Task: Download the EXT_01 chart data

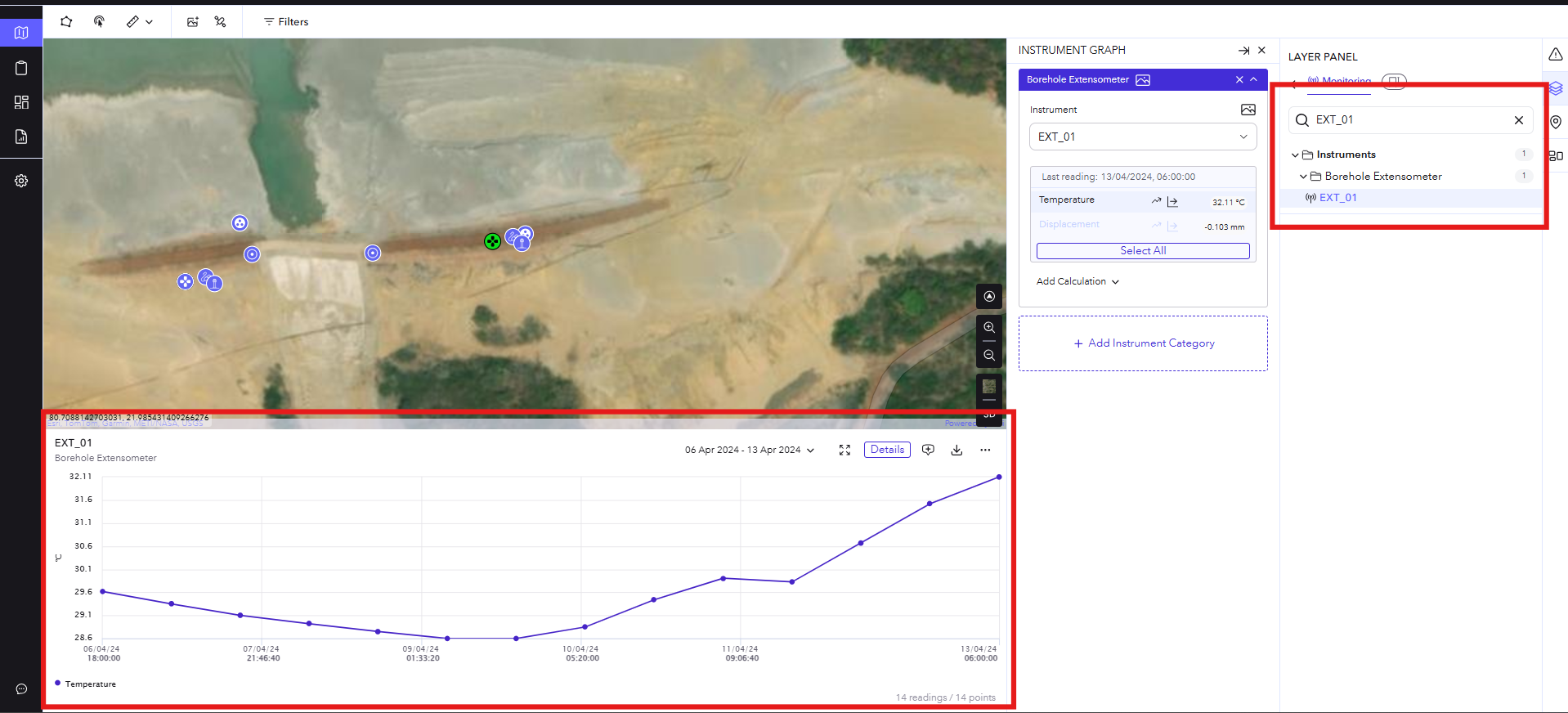Action: coord(956,451)
